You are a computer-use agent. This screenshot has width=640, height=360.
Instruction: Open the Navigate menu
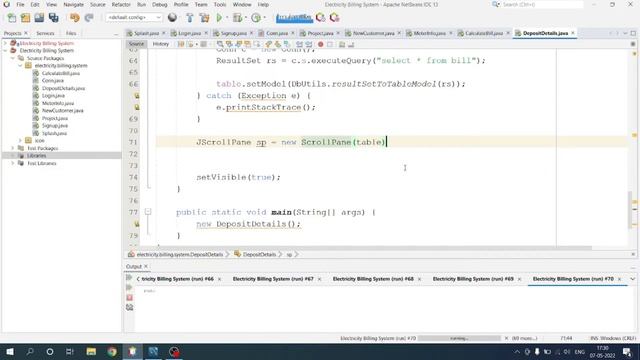click(x=73, y=4)
